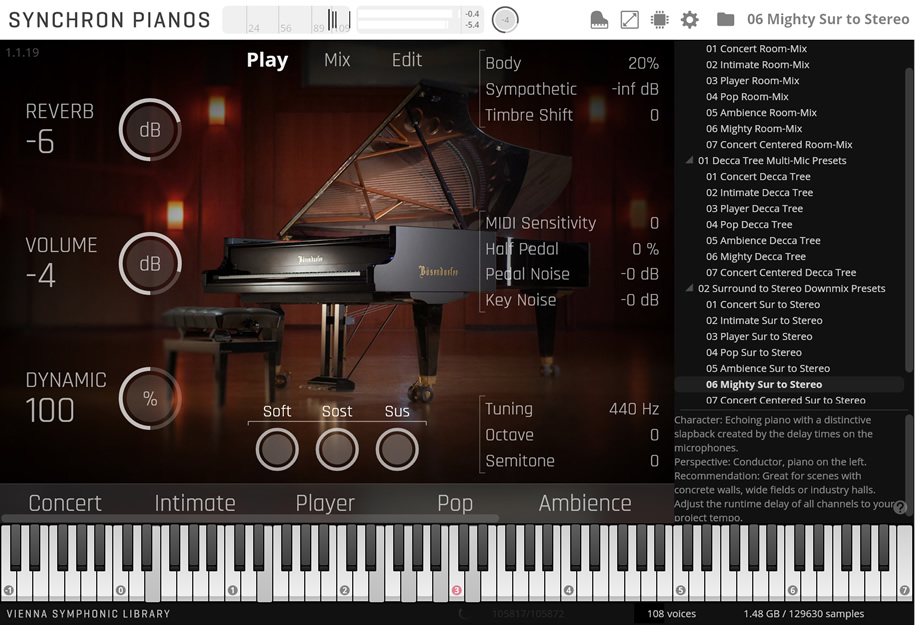
Task: Click the VOLUME dB knob
Action: pos(150,264)
